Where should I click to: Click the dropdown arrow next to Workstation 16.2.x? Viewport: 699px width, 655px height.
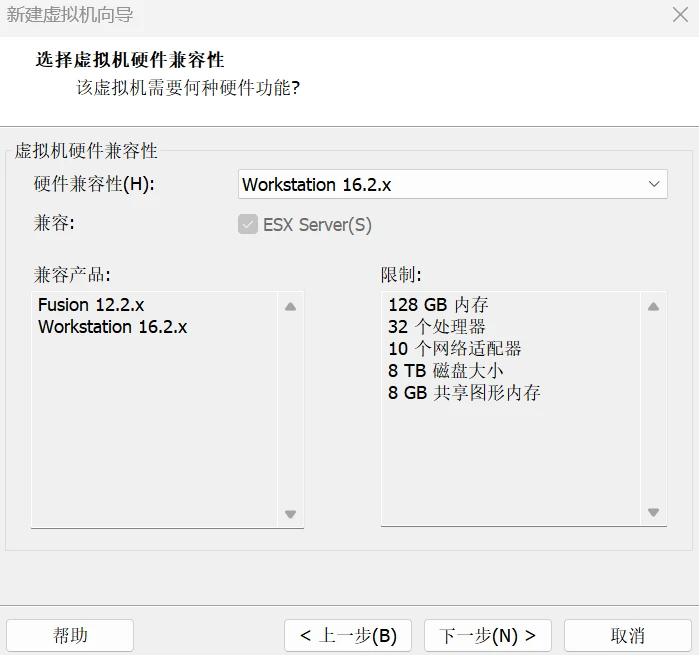pyautogui.click(x=654, y=184)
